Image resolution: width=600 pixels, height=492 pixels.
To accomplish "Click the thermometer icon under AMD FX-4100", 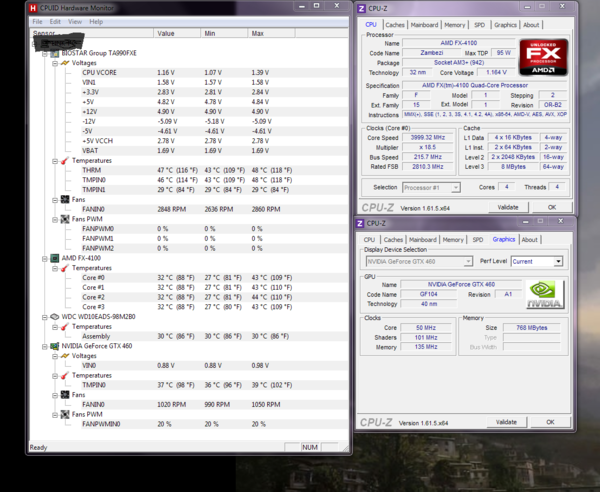I will 65,268.
